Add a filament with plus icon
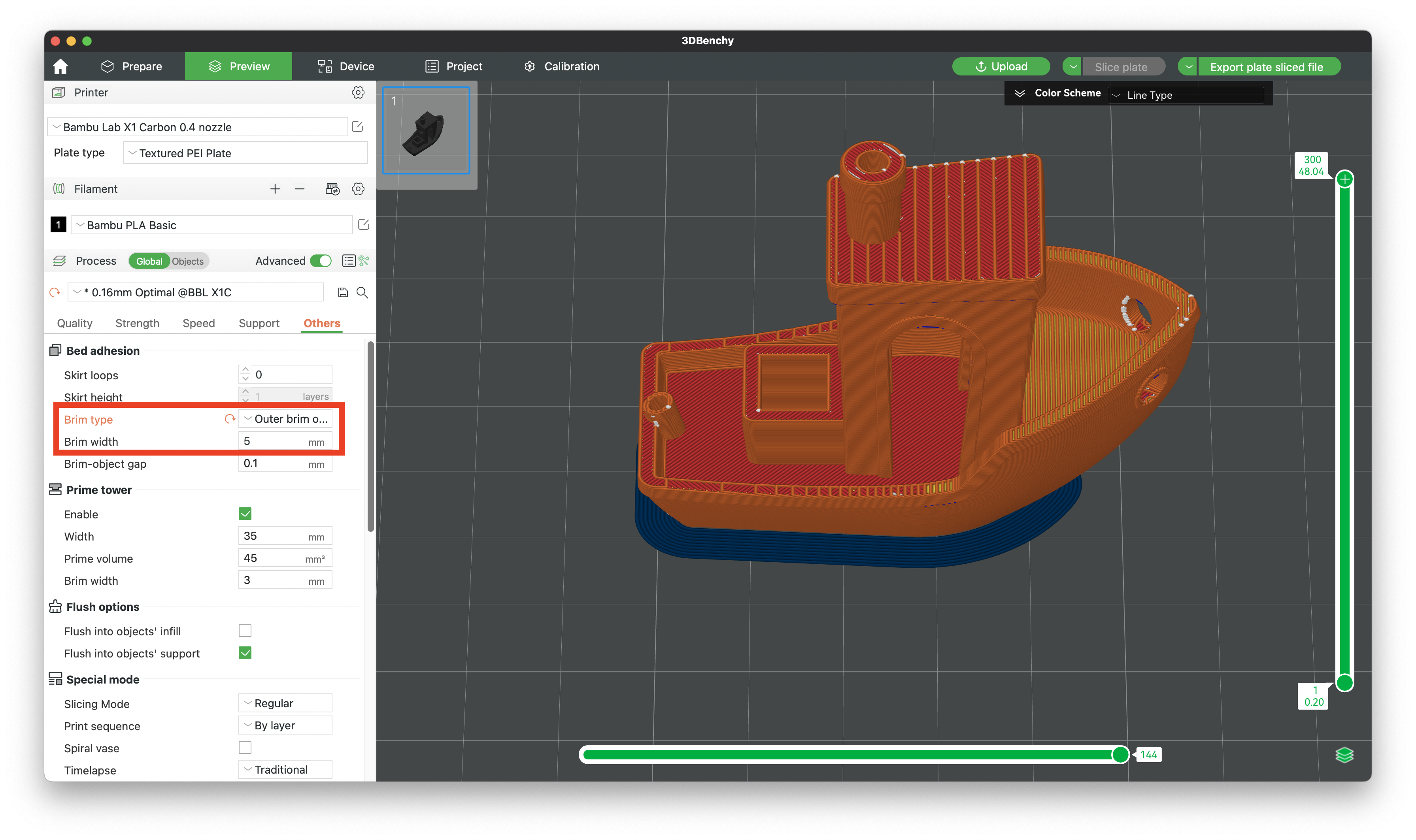 coord(275,189)
